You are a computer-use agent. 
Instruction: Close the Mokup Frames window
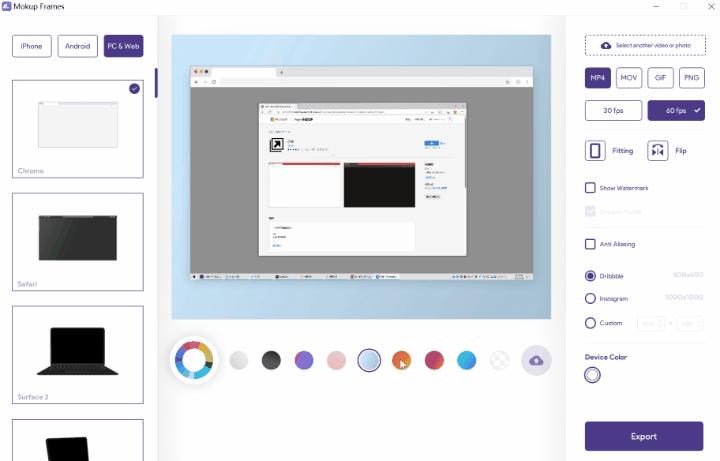coord(711,6)
